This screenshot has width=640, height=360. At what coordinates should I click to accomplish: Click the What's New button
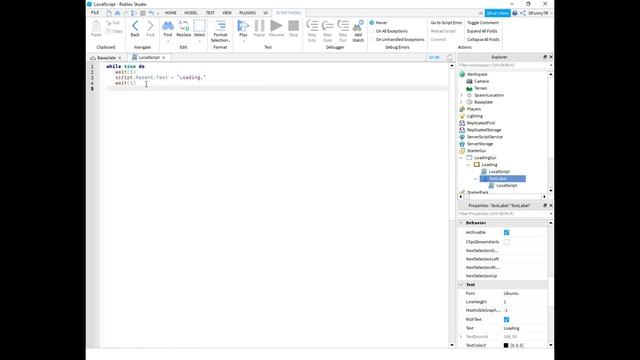pos(498,13)
